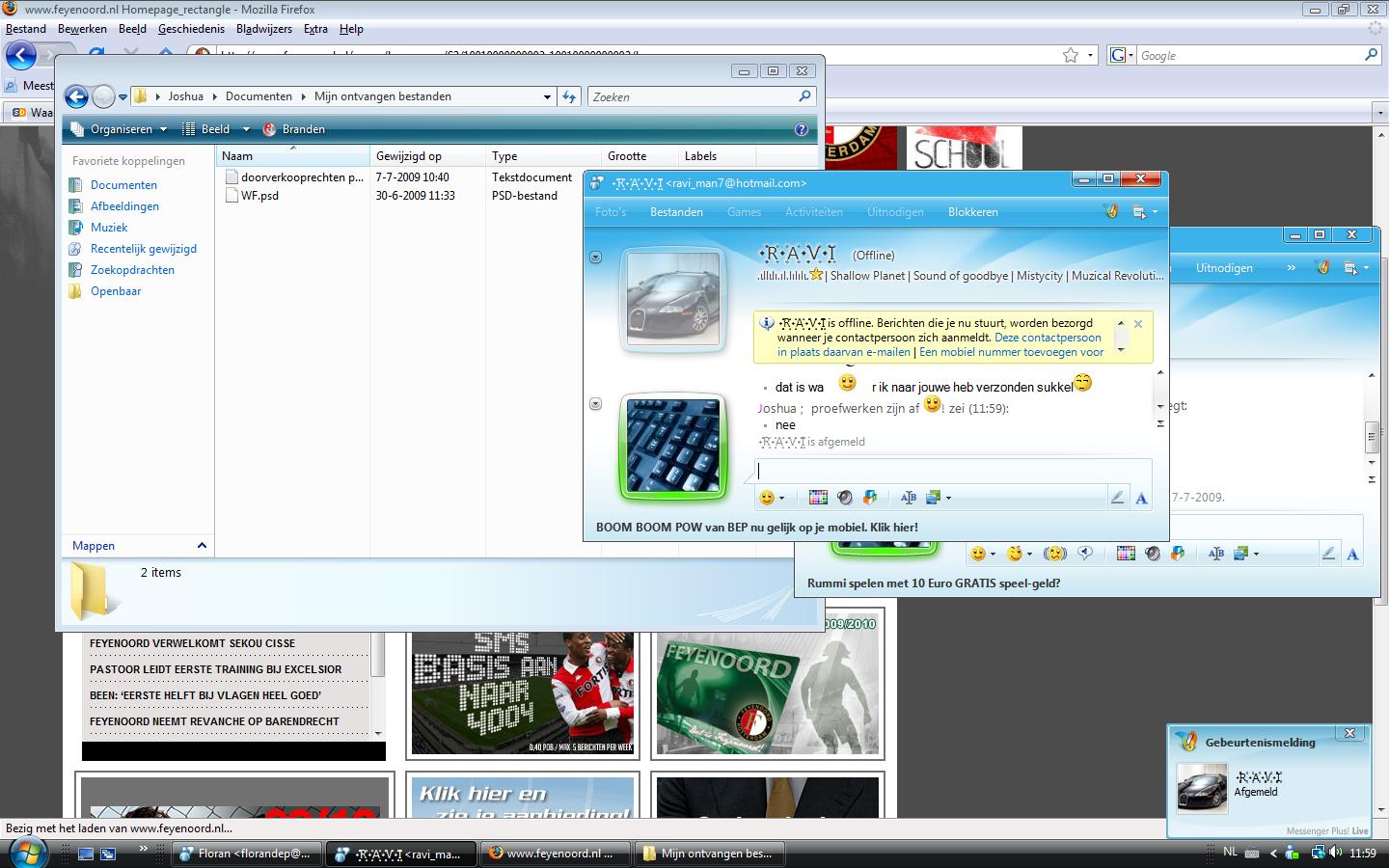
Task: Open Firefox Bestand menu
Action: pyautogui.click(x=26, y=29)
